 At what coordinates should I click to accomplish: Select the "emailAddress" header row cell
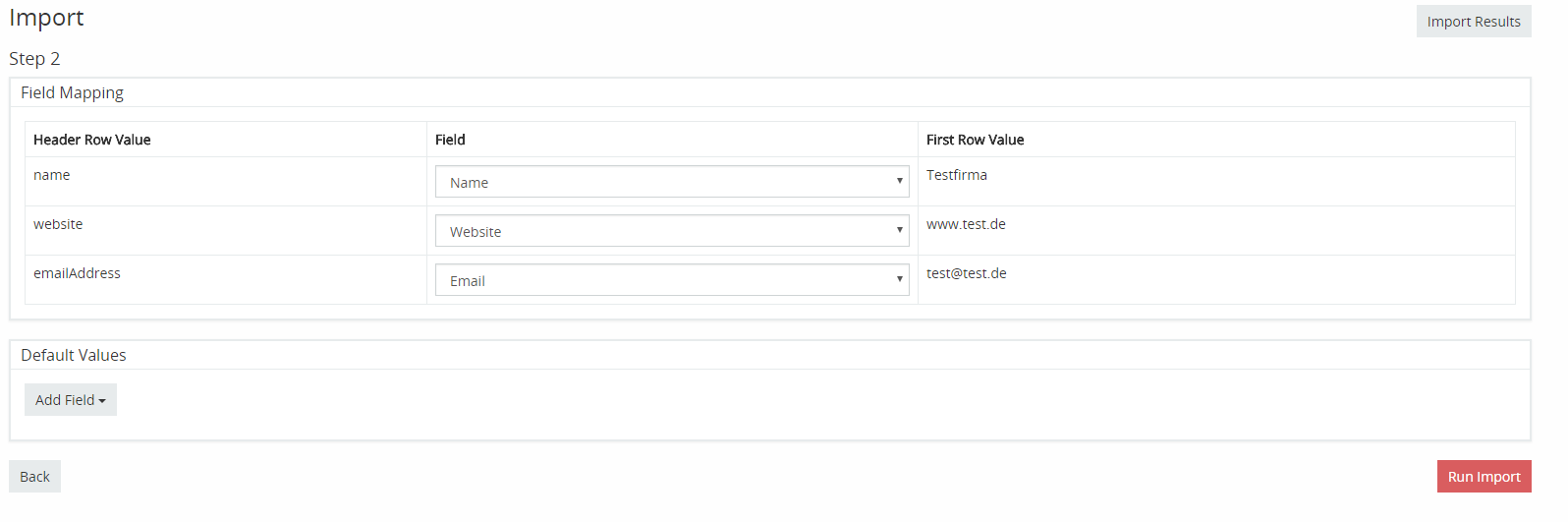(x=77, y=273)
